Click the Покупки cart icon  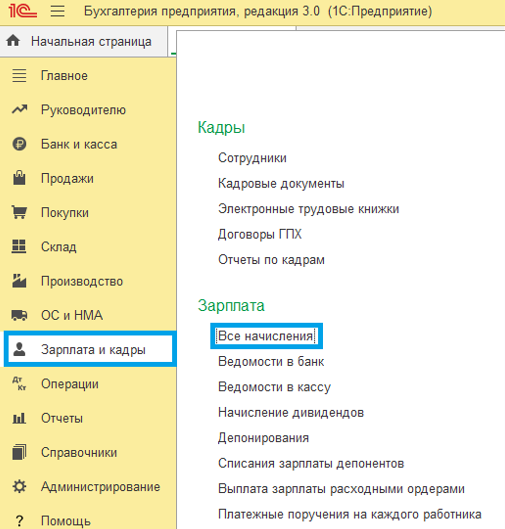pyautogui.click(x=19, y=212)
